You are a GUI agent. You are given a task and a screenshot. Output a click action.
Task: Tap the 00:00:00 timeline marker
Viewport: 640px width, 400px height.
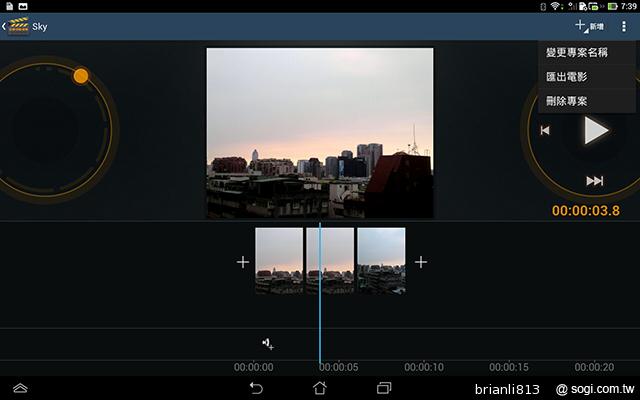coord(253,367)
